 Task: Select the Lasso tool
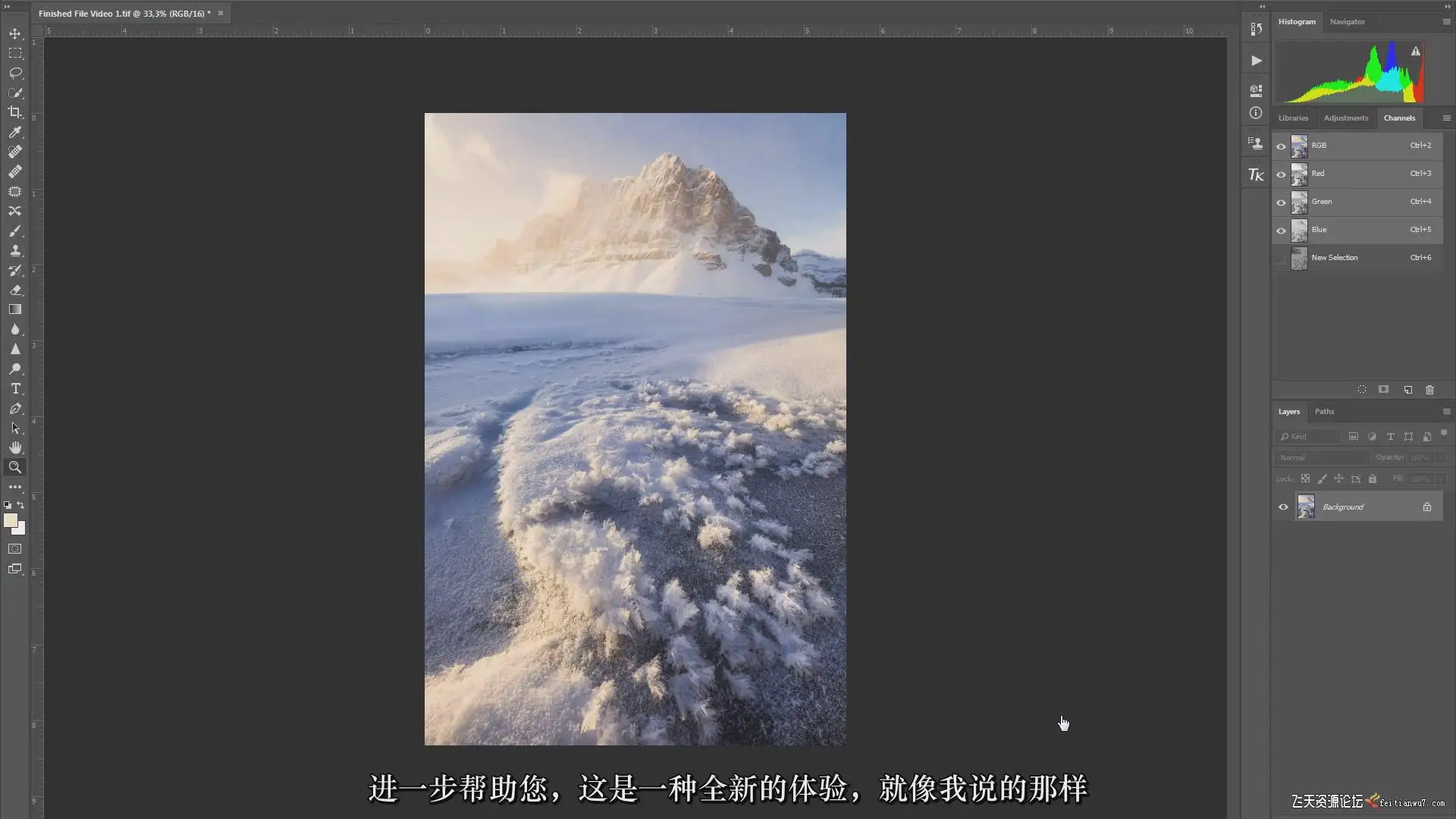pyautogui.click(x=14, y=74)
